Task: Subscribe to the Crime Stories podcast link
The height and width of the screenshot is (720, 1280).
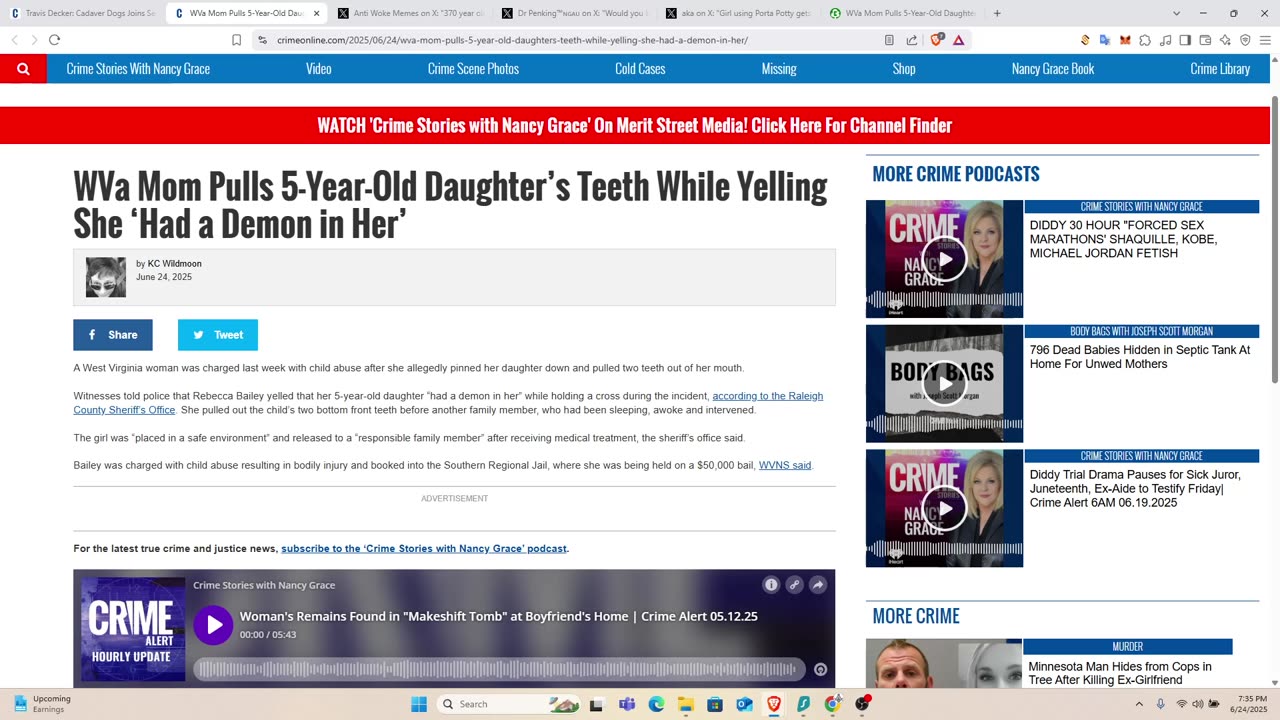Action: [424, 548]
